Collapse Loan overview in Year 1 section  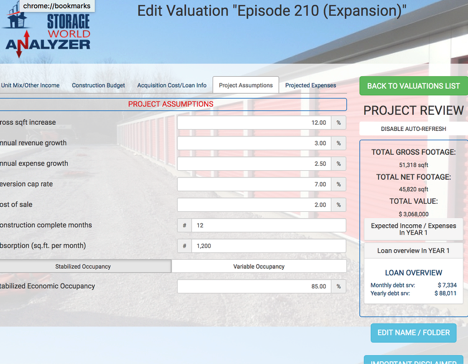point(413,251)
